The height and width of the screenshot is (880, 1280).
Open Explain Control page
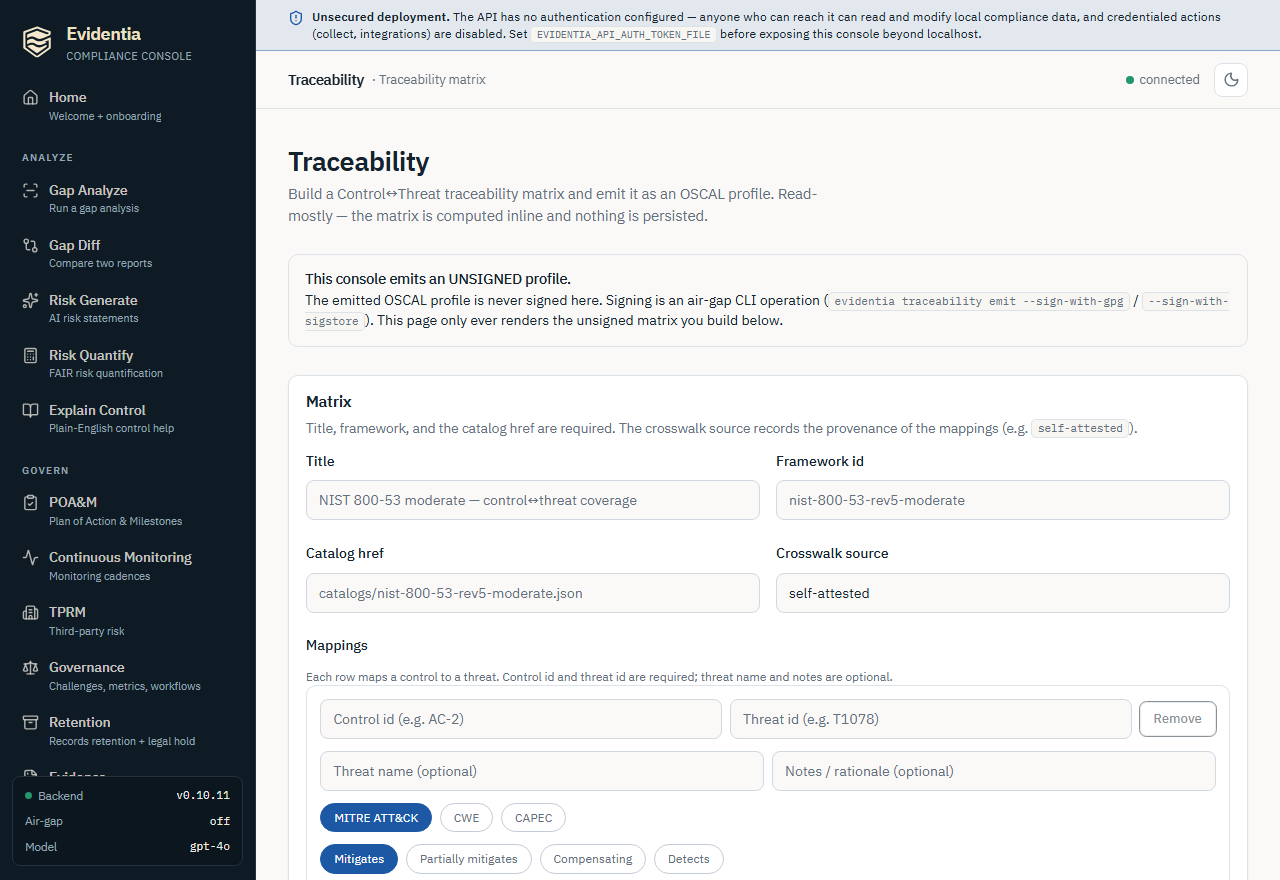pos(128,418)
